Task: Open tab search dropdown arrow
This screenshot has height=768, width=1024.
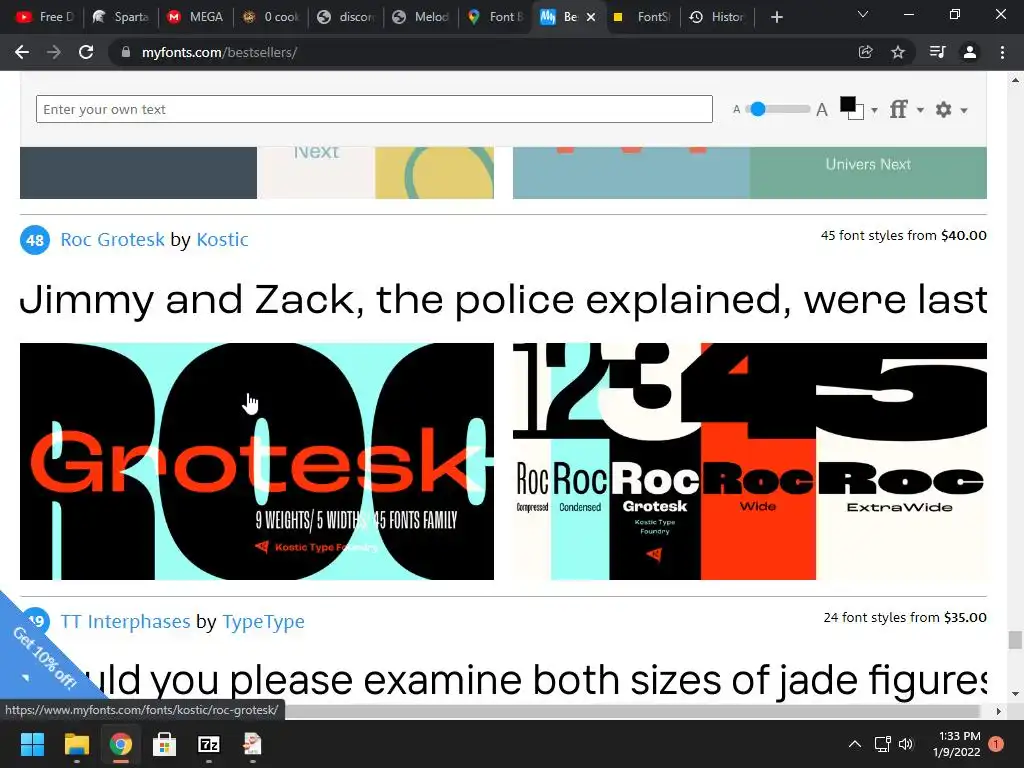Action: click(x=863, y=14)
